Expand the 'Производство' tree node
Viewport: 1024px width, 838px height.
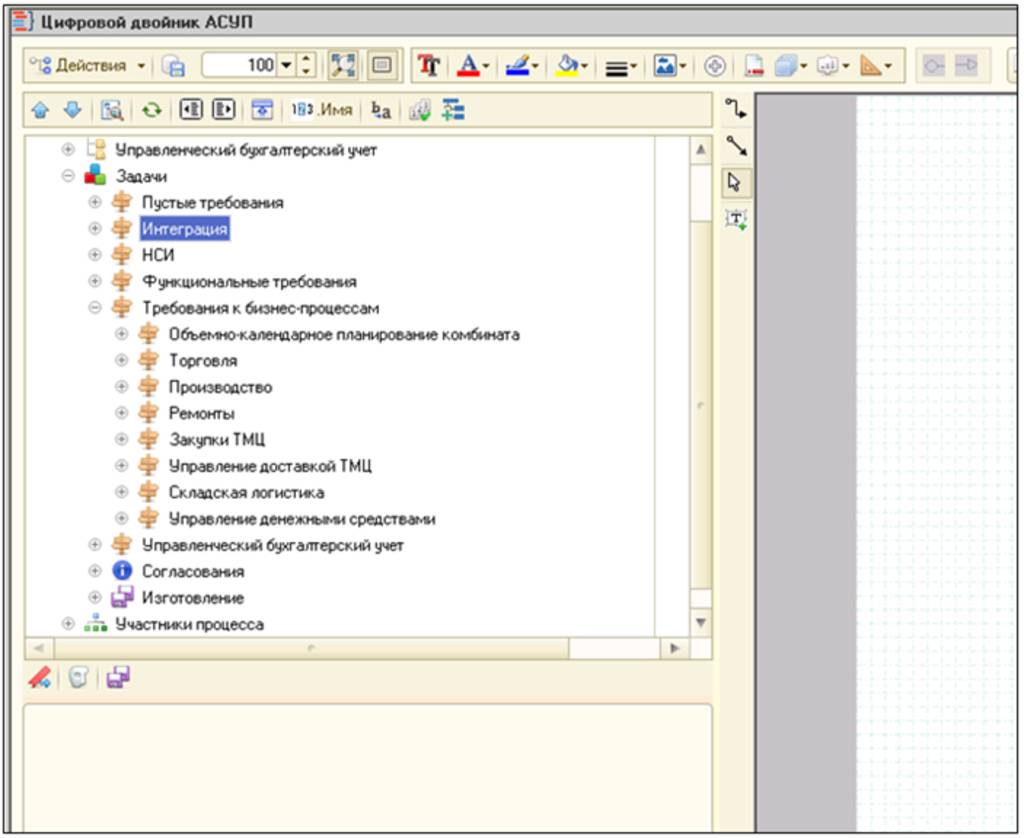[122, 387]
